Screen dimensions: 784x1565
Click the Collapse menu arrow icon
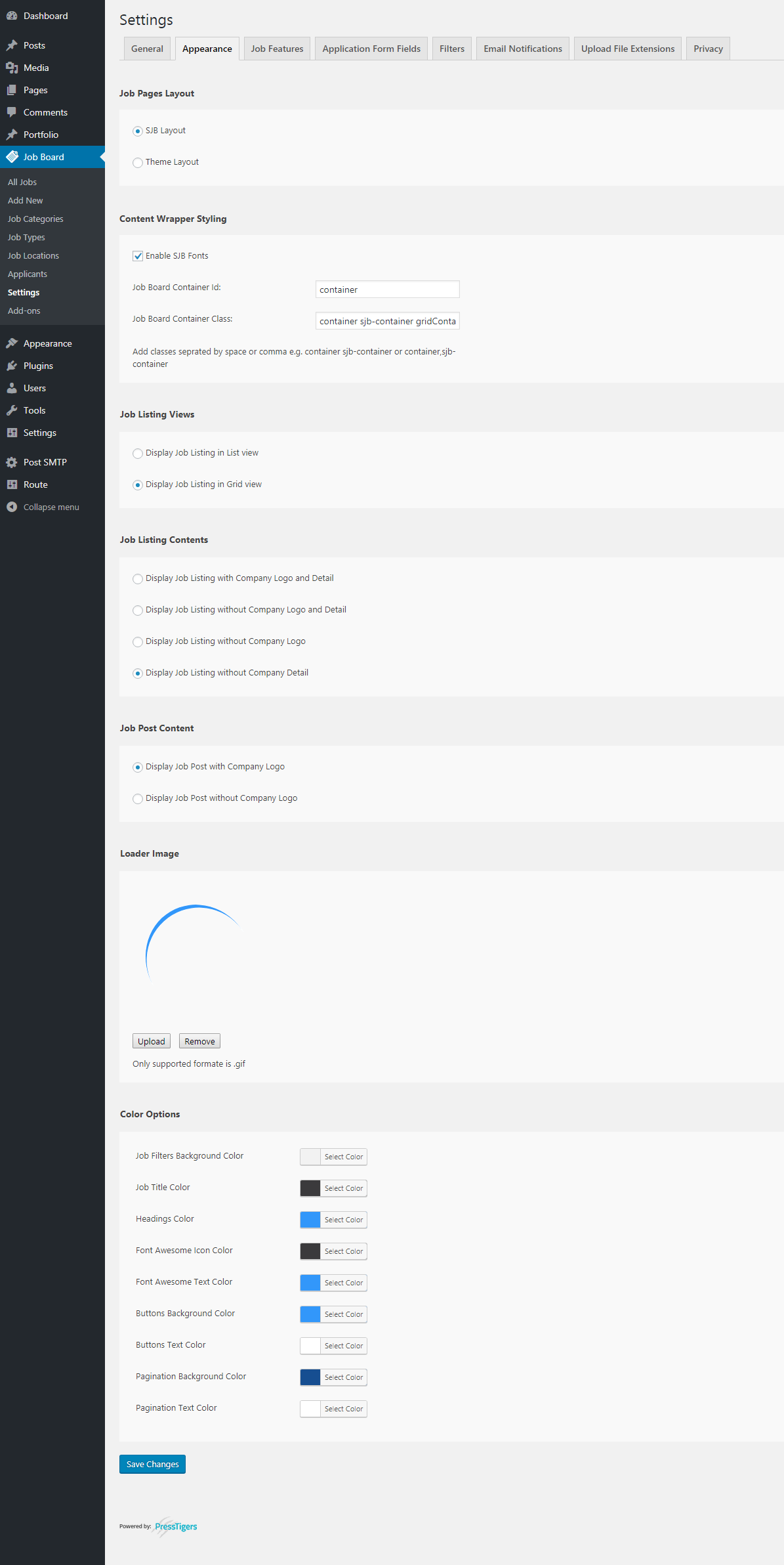pos(12,507)
